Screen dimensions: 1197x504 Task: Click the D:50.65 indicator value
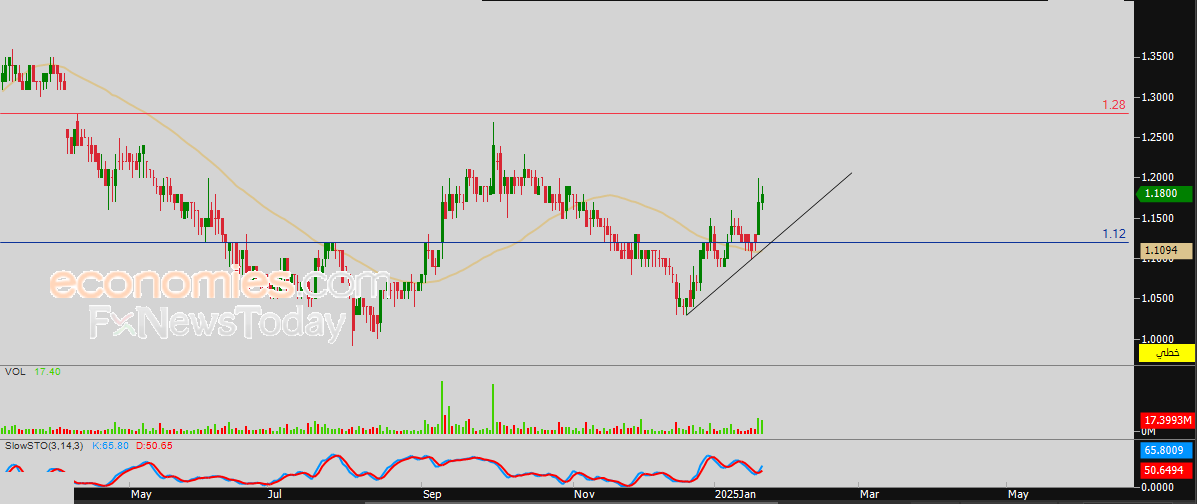pos(156,444)
